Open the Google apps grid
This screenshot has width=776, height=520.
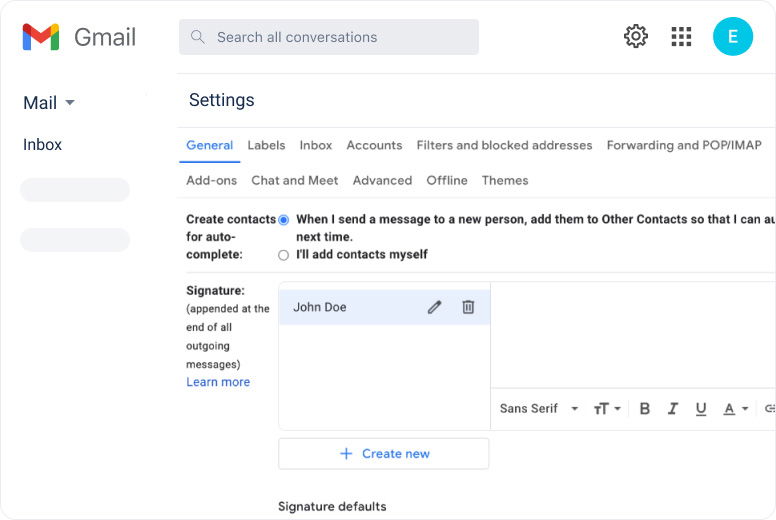point(681,37)
